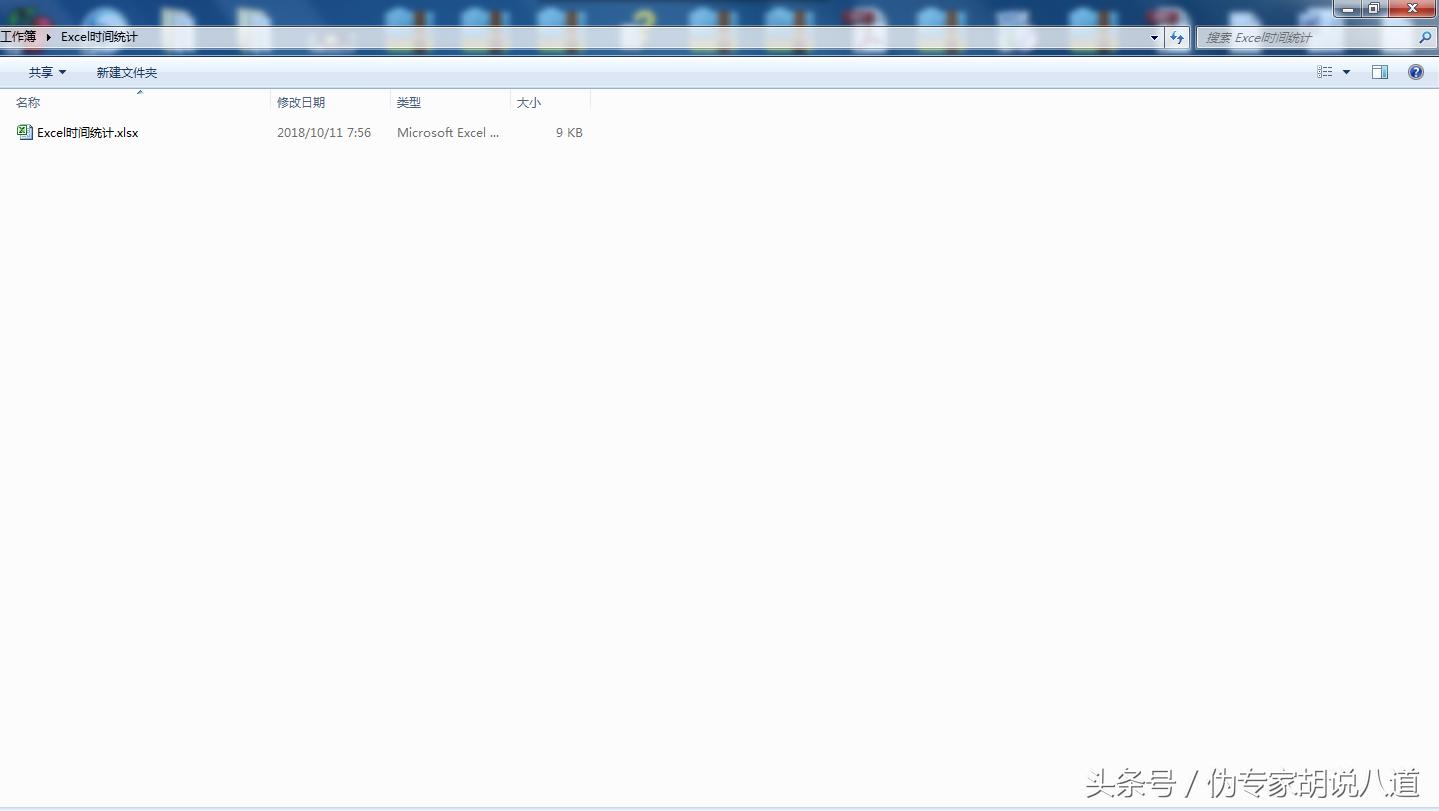
Task: Select the Excel时间统计 breadcrumb segment
Action: (99, 37)
